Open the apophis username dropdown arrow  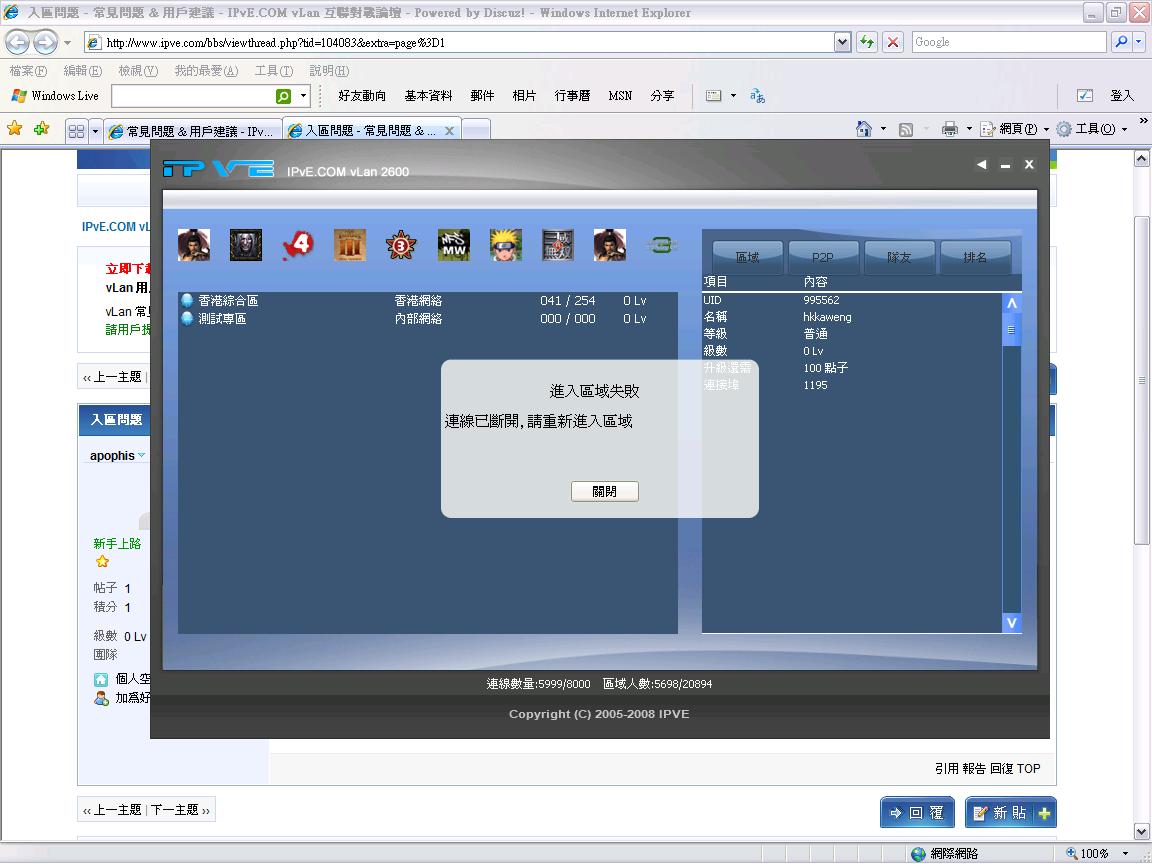point(141,456)
